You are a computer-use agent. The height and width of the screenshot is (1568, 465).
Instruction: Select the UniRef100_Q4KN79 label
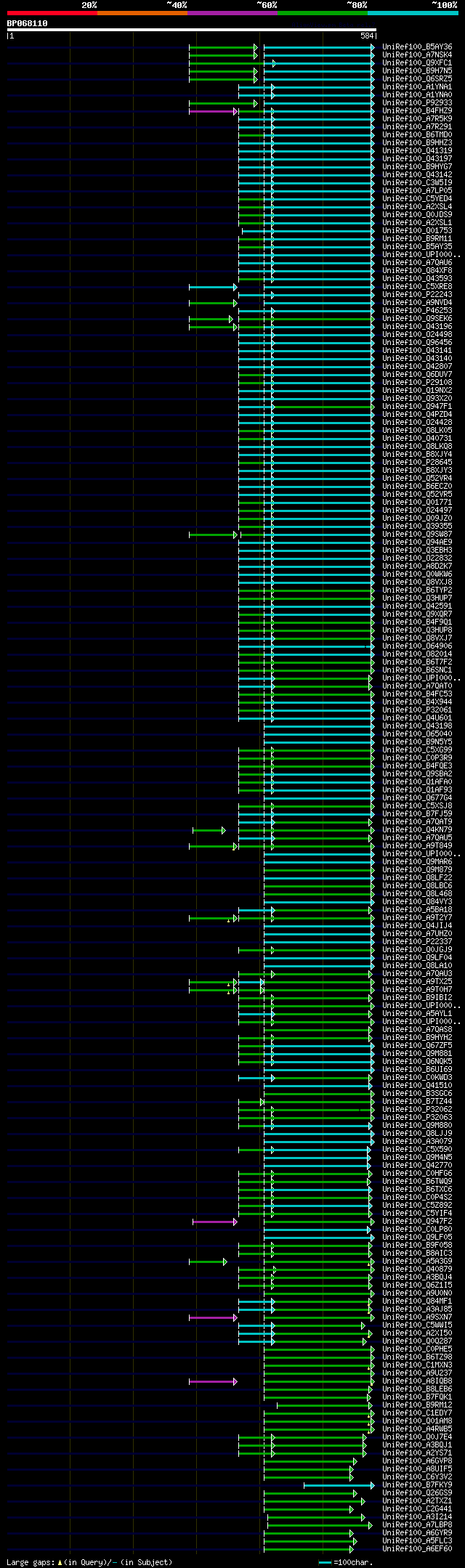[417, 829]
